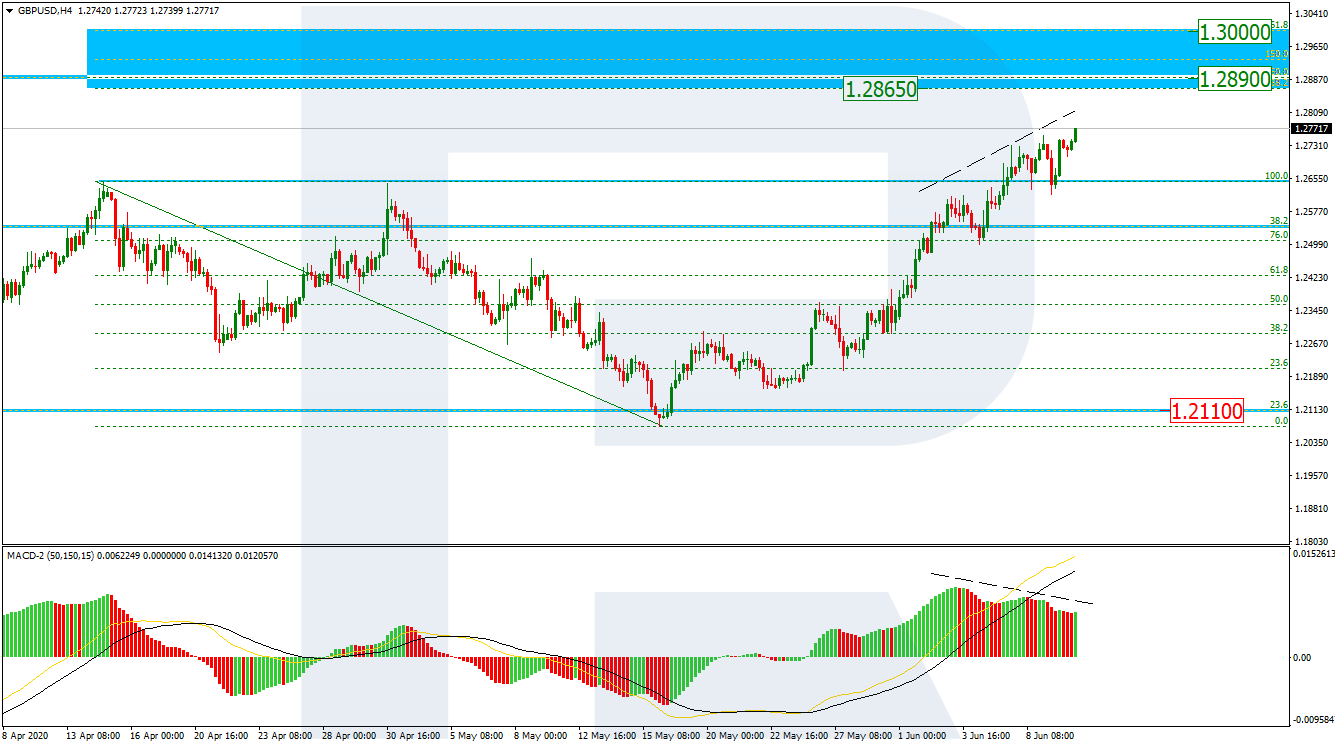The width and height of the screenshot is (1335, 747).
Task: Select the MACD-2 (50,150,15) indicator label
Action: click(50, 555)
